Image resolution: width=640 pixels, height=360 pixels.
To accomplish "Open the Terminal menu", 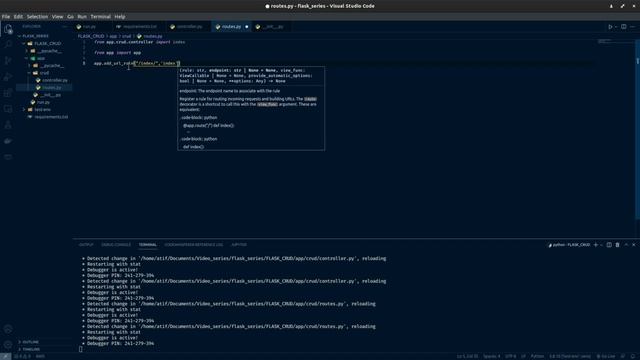I will coord(100,17).
